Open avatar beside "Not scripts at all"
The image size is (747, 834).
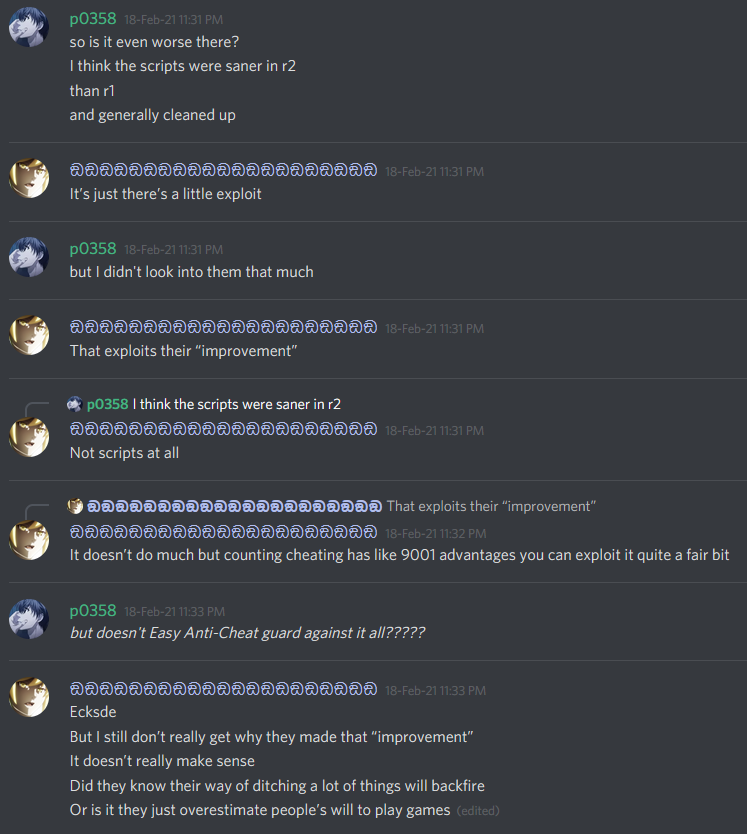[29, 437]
